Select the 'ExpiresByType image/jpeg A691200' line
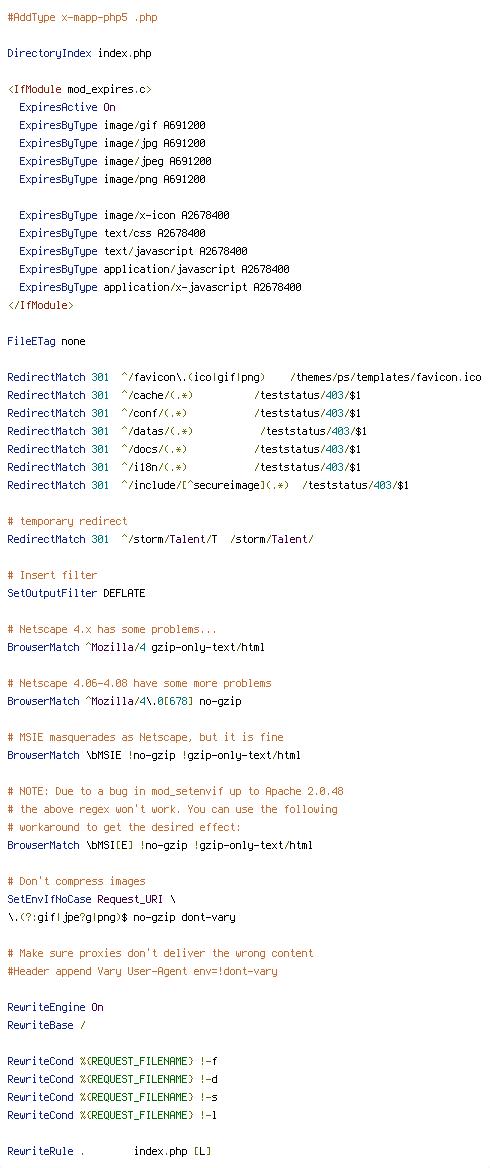 pyautogui.click(x=115, y=161)
